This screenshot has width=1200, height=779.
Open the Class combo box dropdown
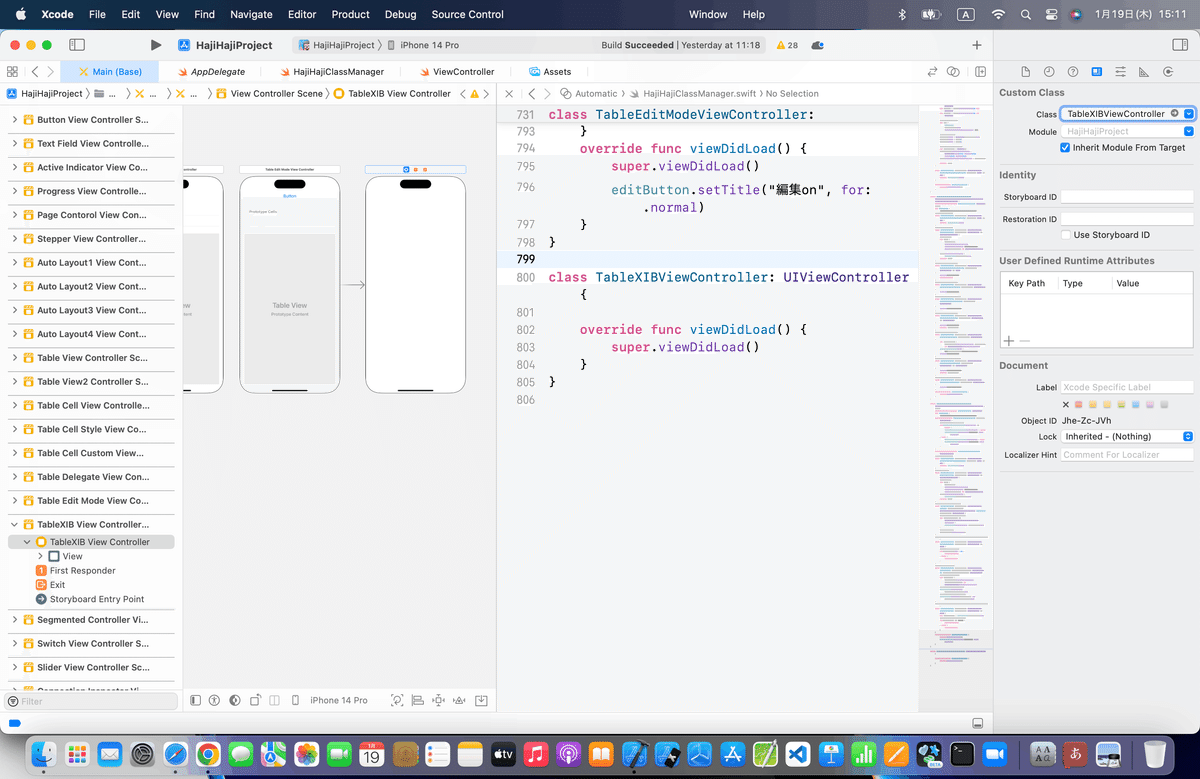coord(1188,113)
